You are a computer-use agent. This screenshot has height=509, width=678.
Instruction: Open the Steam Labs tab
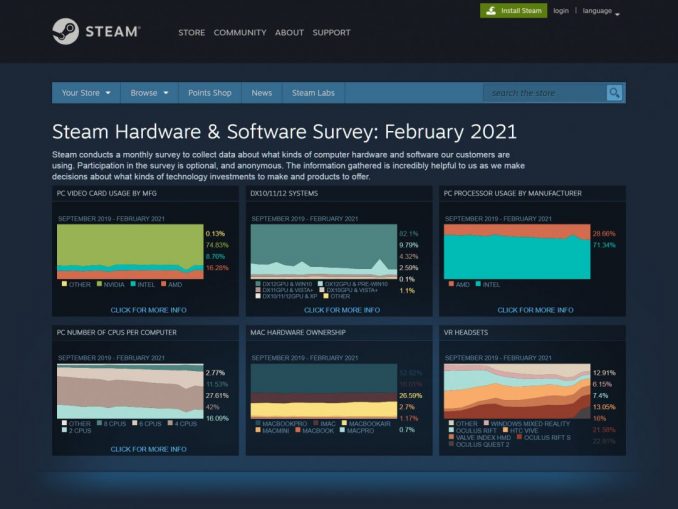point(313,93)
